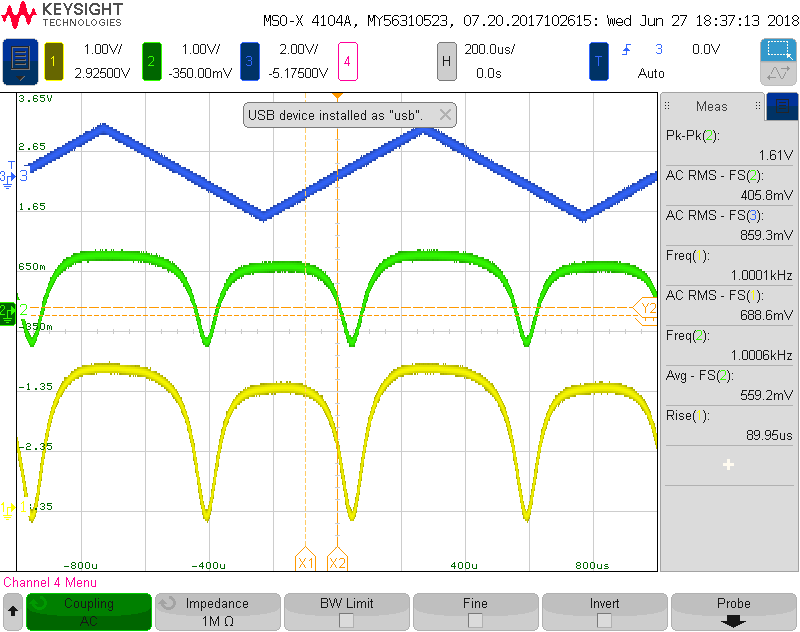The height and width of the screenshot is (632, 800).
Task: Click the trigger level 0.0V value
Action: pos(706,49)
